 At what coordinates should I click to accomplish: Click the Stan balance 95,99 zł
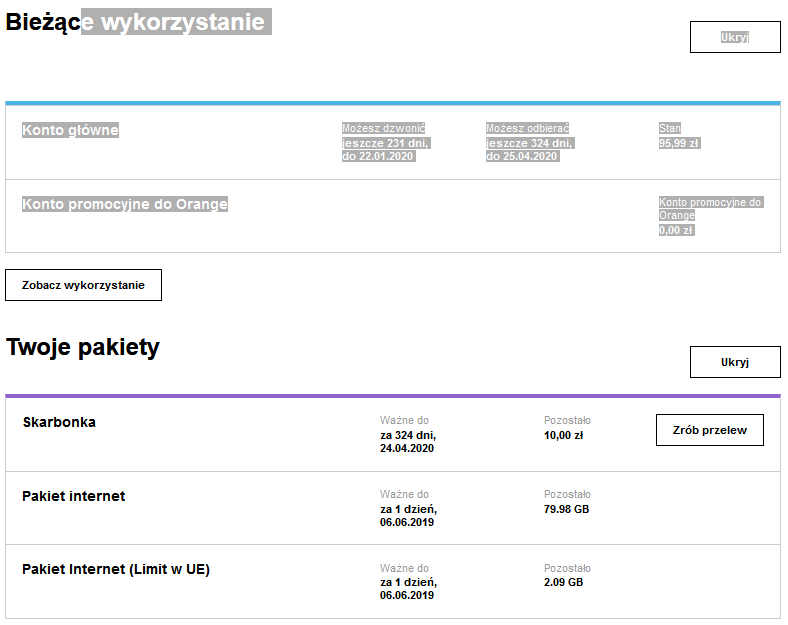(x=678, y=143)
